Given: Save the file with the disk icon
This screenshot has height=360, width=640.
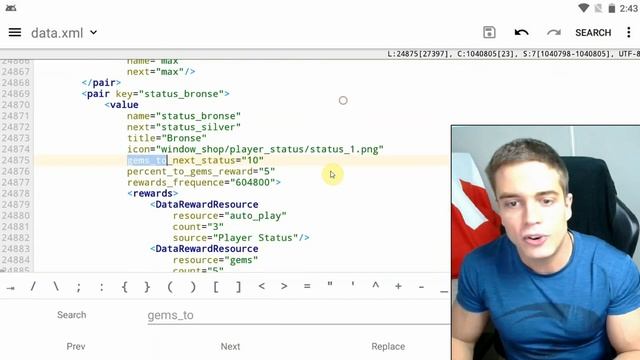Looking at the screenshot, I should click(x=489, y=32).
